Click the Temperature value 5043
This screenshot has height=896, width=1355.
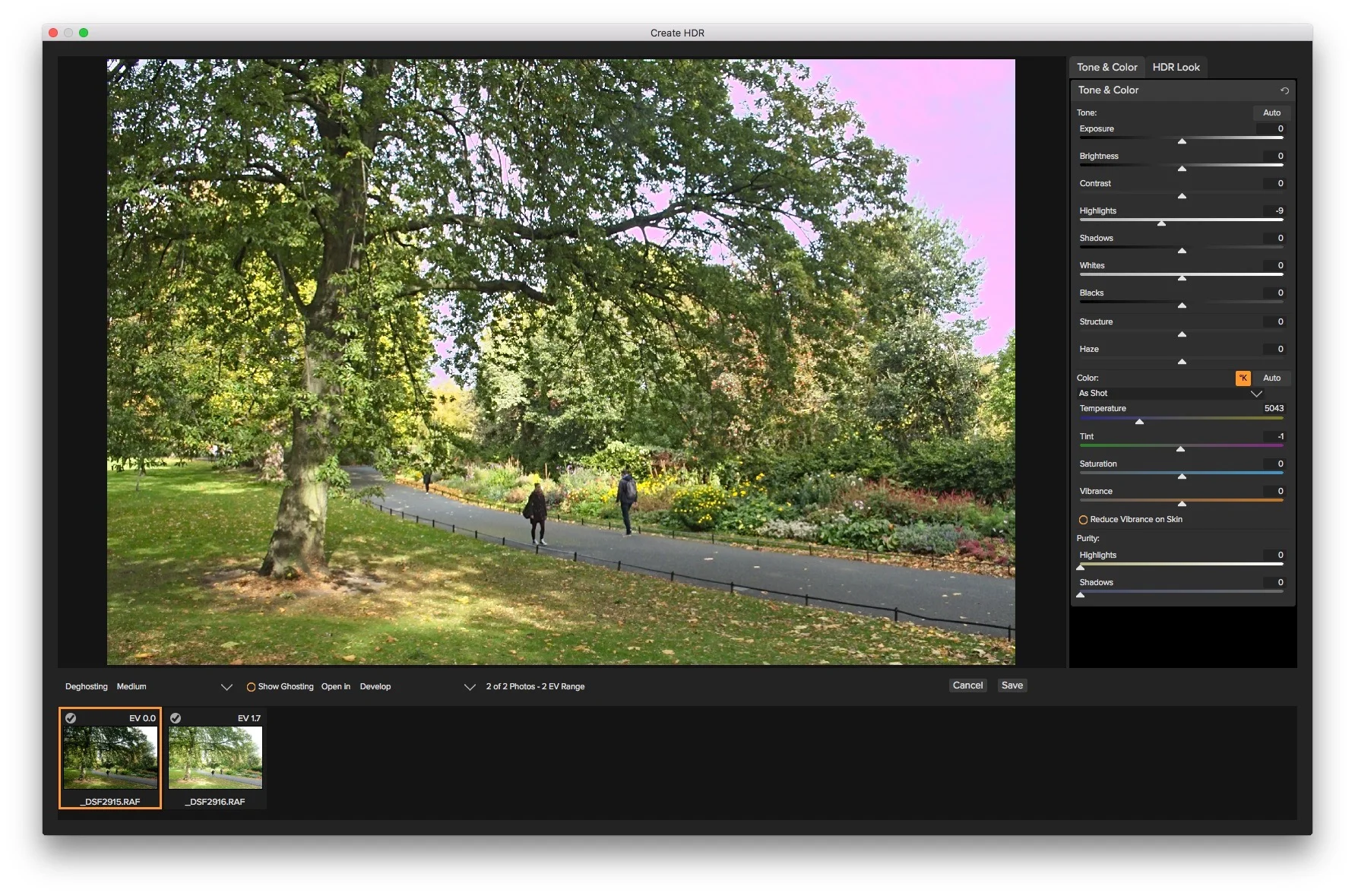1274,408
